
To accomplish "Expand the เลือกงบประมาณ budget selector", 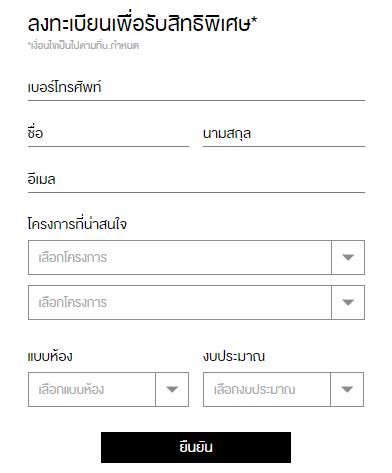I will 283,389.
